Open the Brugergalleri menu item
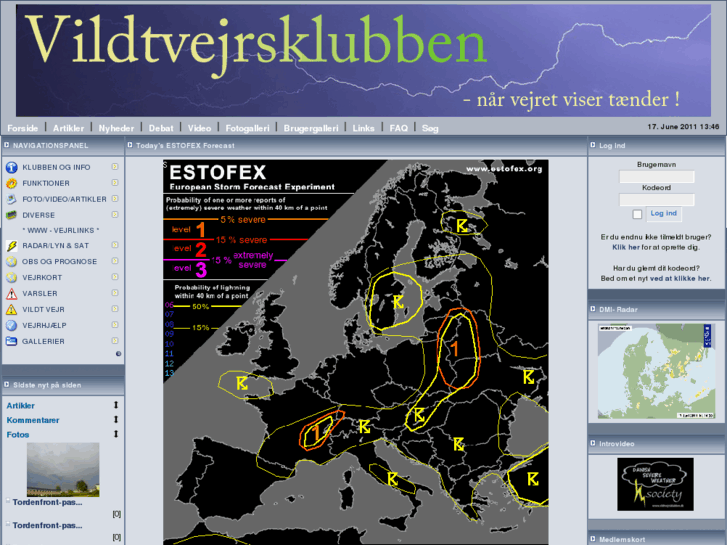727x545 pixels. pos(311,128)
